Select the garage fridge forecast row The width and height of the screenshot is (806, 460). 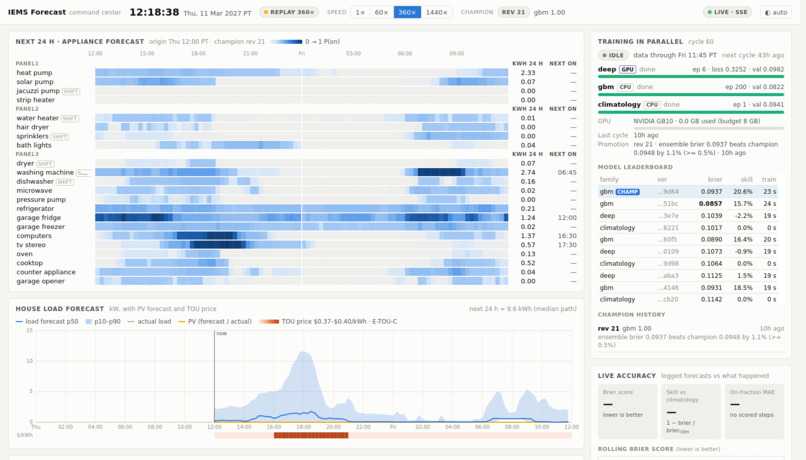click(296, 218)
